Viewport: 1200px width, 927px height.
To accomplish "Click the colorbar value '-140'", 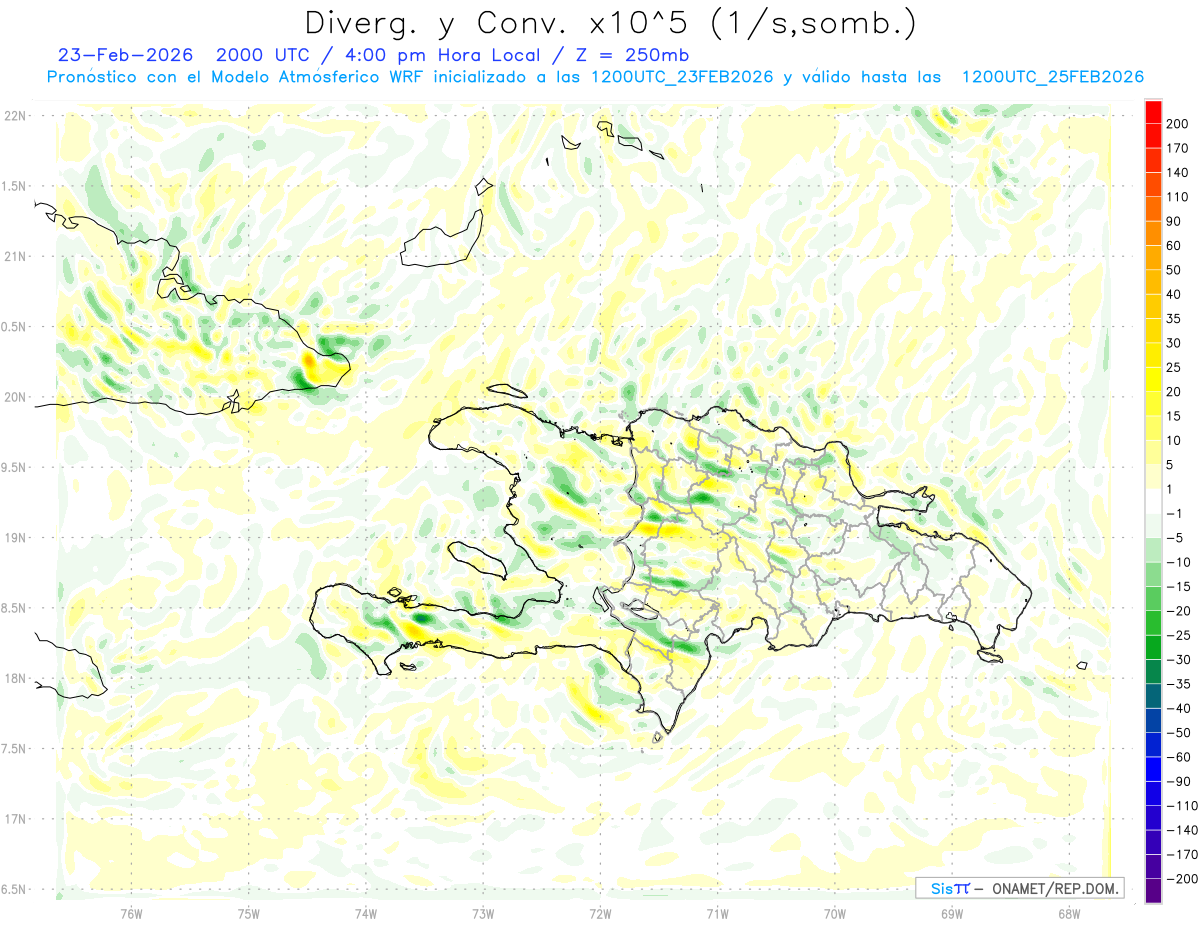I will [1182, 830].
